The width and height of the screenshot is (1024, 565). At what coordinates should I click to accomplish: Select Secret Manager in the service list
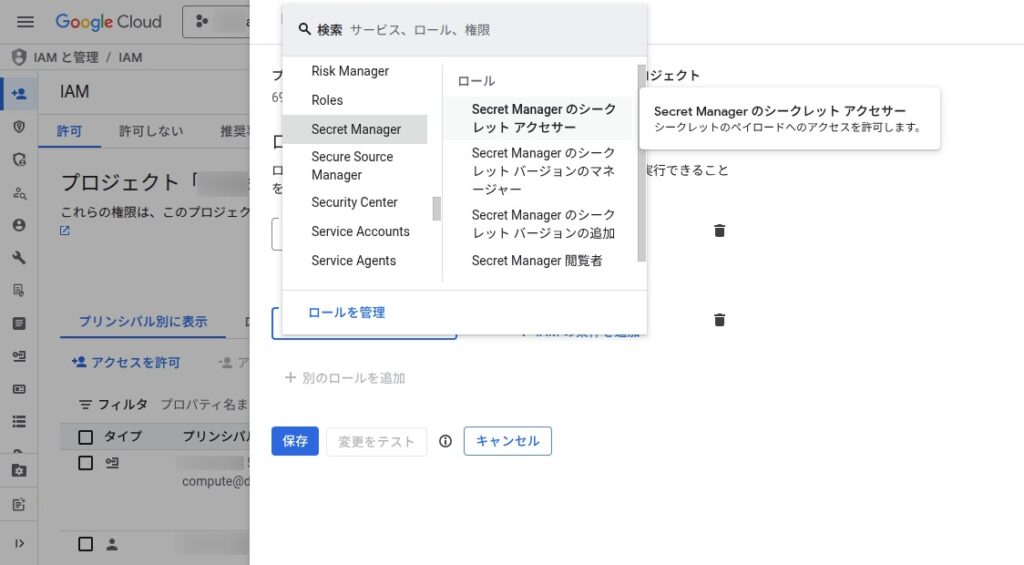pos(355,129)
